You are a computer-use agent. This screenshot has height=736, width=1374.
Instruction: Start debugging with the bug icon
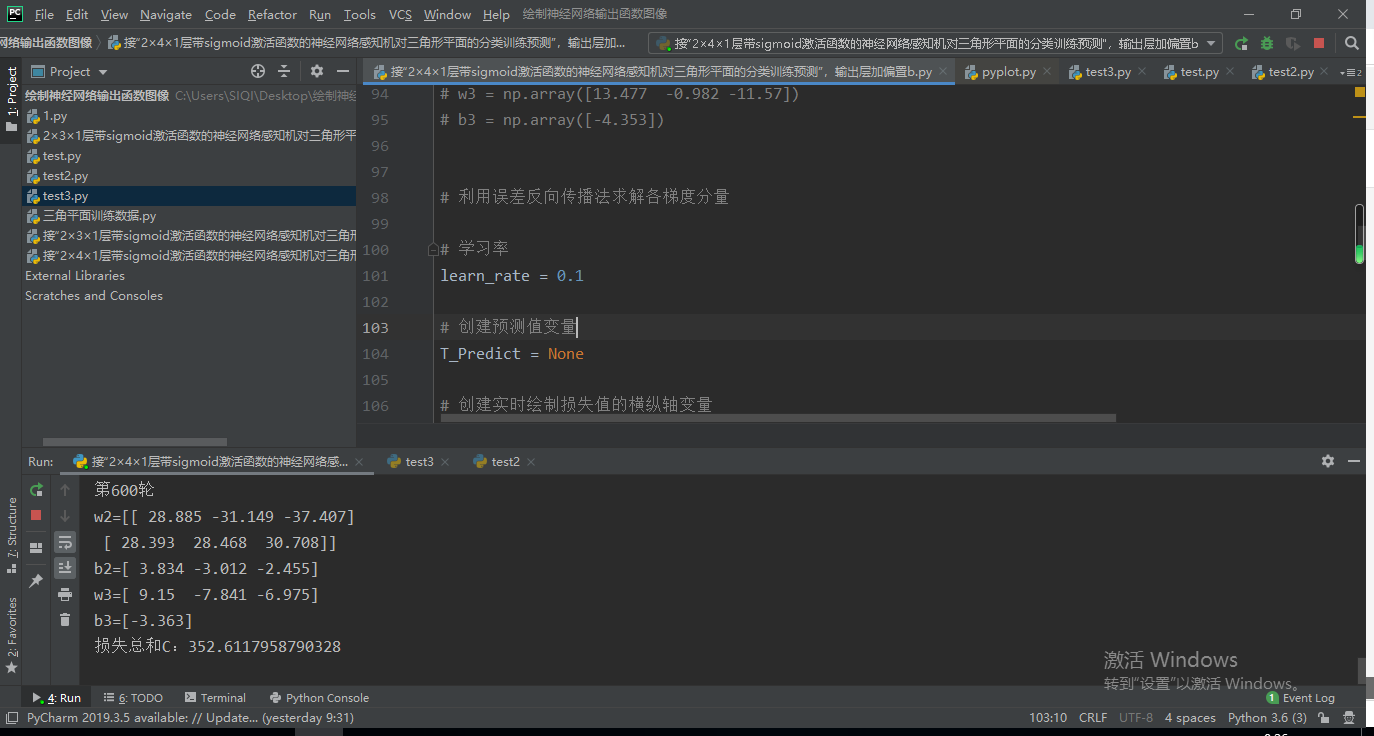point(1267,43)
